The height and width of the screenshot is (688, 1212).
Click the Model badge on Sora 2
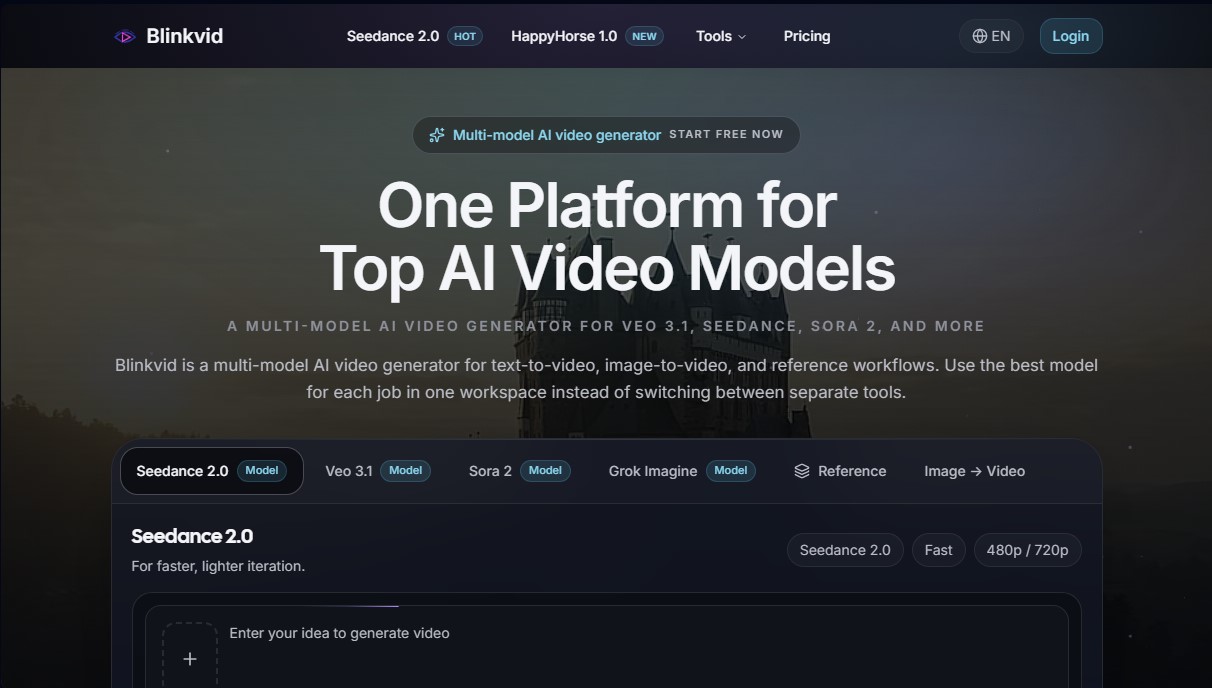point(545,470)
